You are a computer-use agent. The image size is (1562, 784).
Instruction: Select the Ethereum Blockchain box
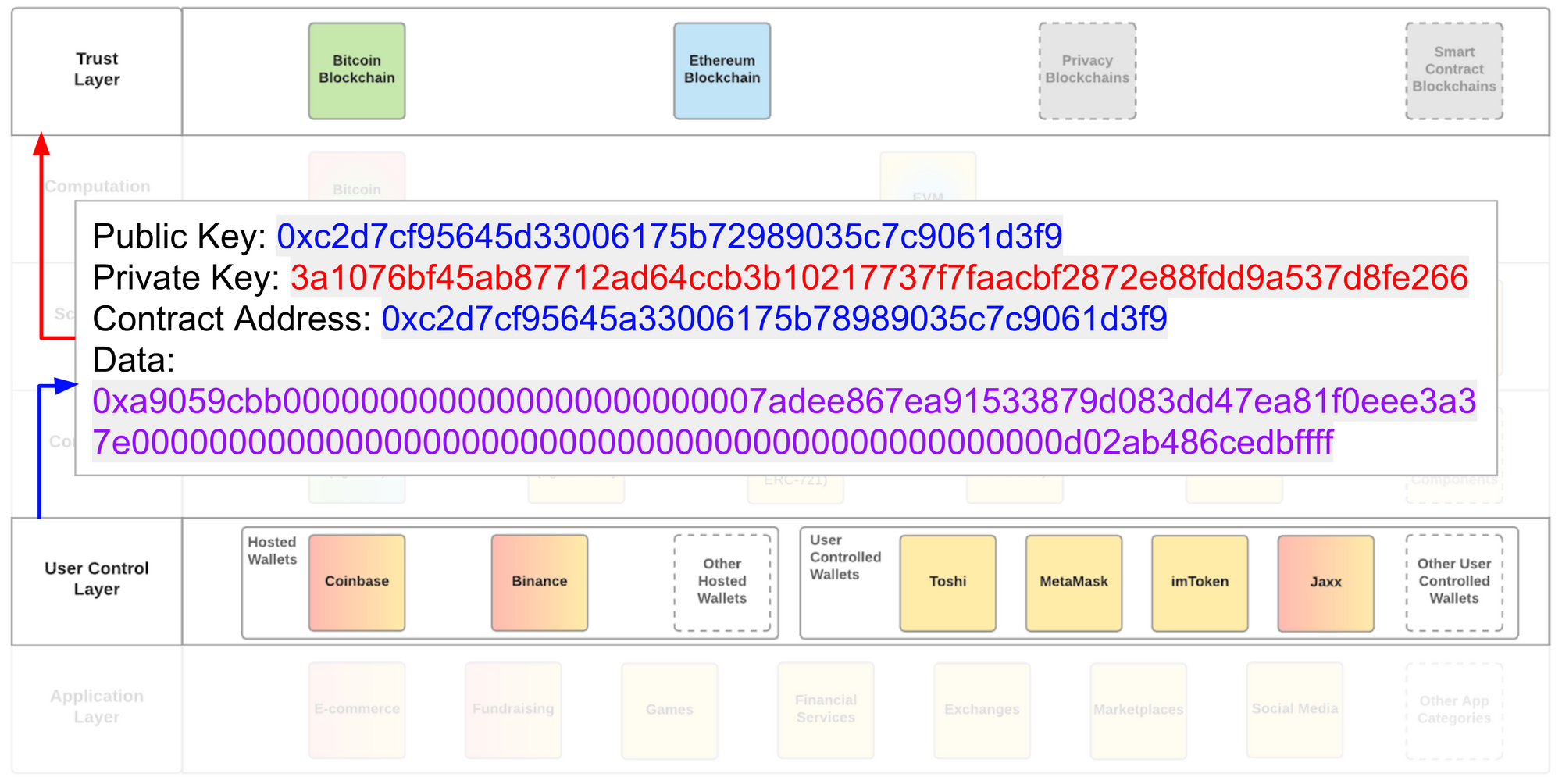722,71
